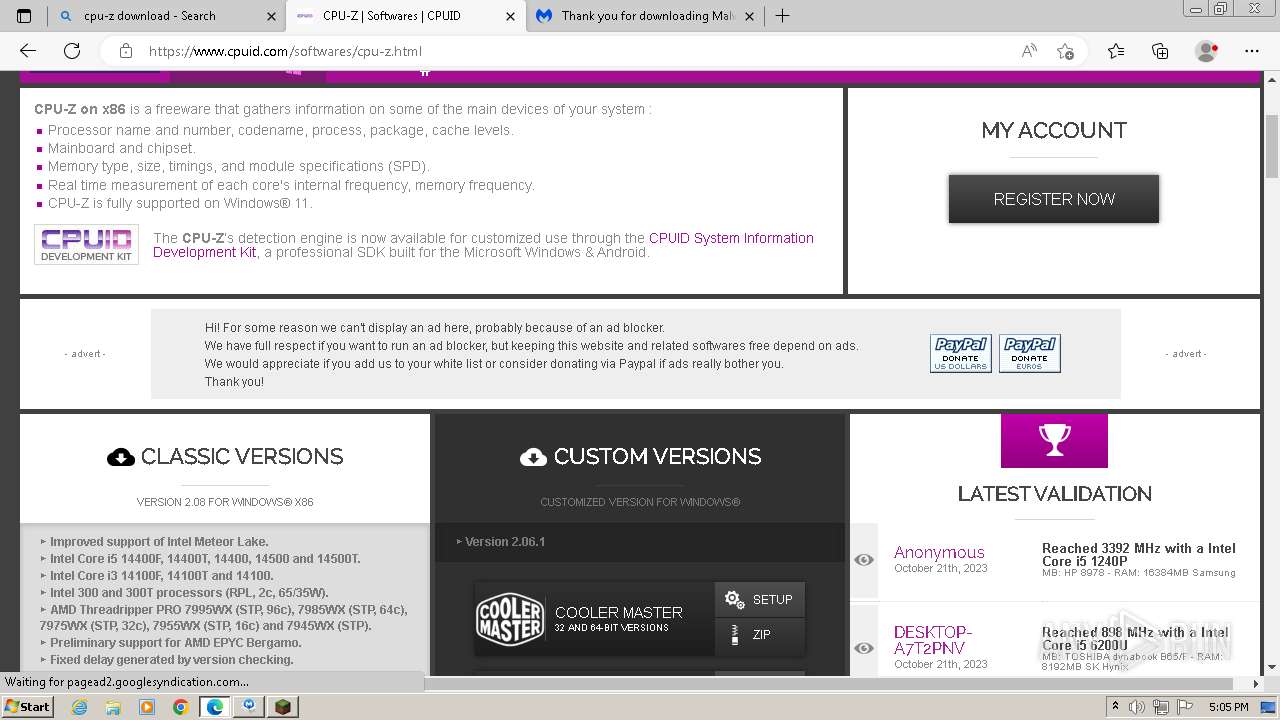Click eye icon beside Anonymous validation
Viewport: 1280px width, 720px height.
pos(864,560)
